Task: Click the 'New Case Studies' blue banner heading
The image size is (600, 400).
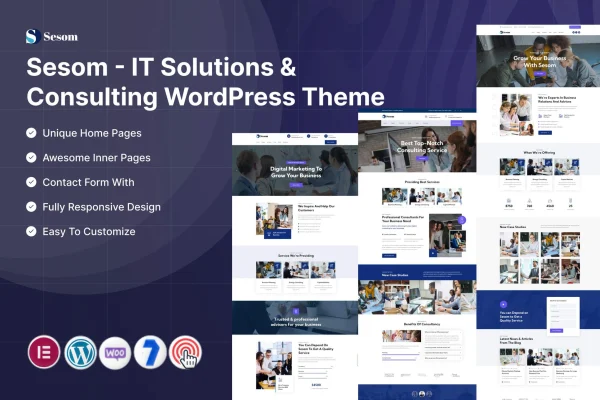Action: (x=395, y=275)
